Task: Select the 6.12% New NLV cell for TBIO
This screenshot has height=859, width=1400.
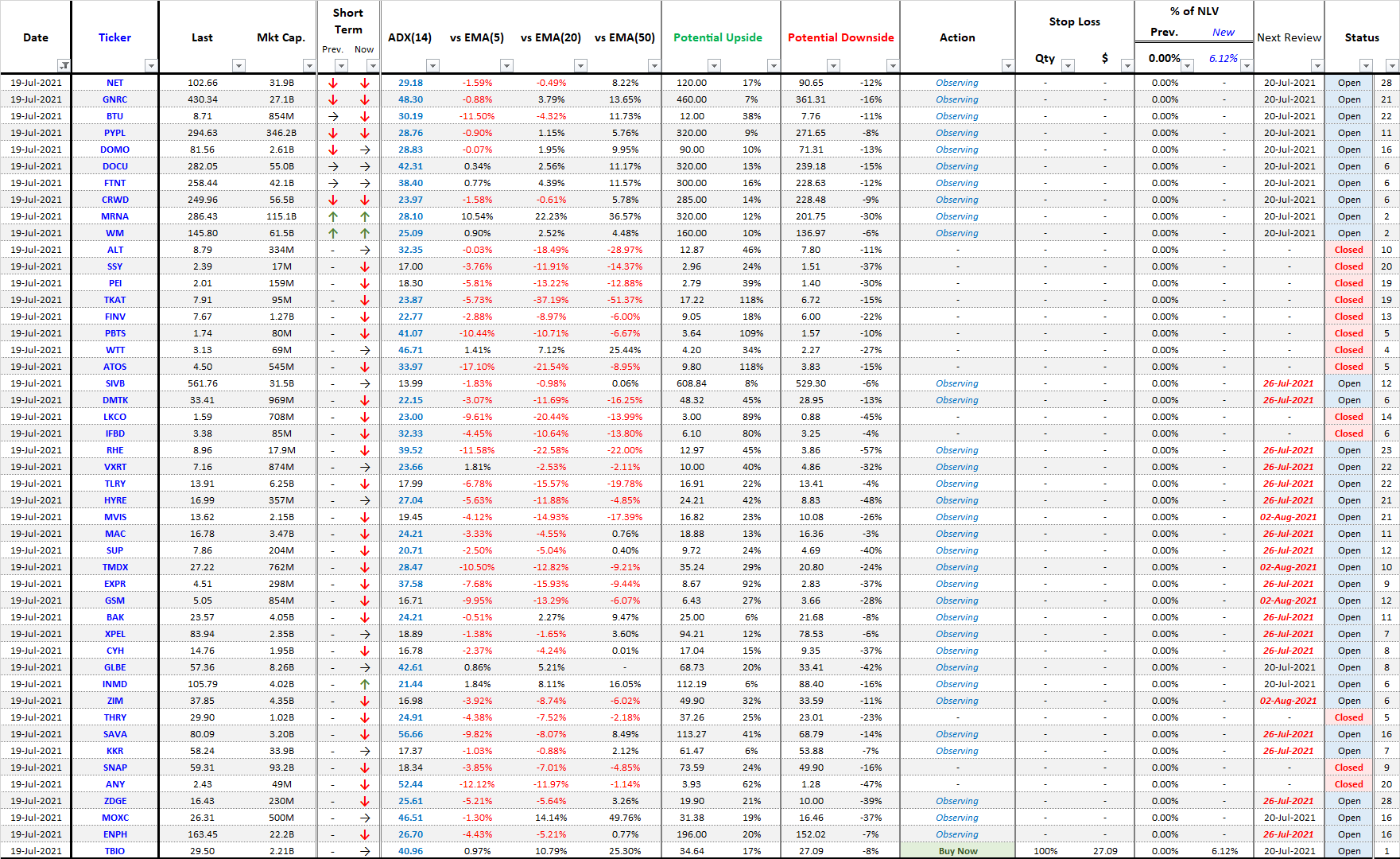Action: point(1224,851)
